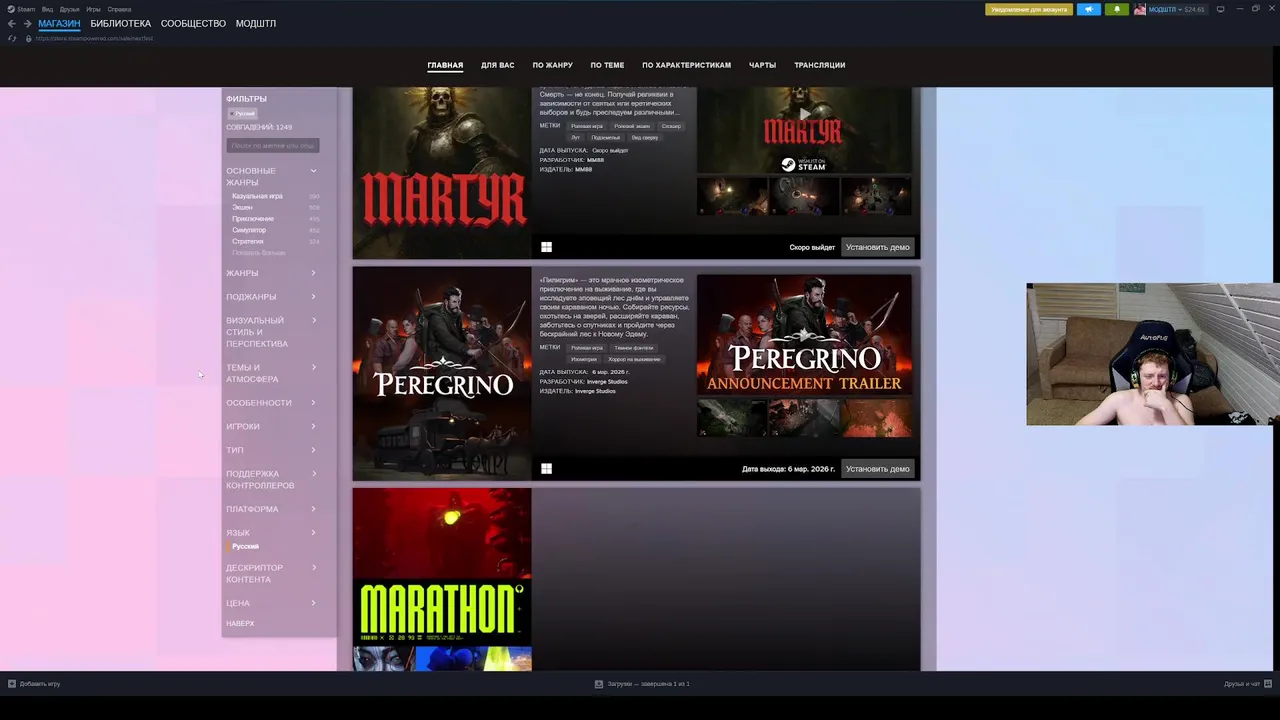Screen dimensions: 1280x720
Task: Click Добавить игру at the bottom left
Action: [40, 684]
